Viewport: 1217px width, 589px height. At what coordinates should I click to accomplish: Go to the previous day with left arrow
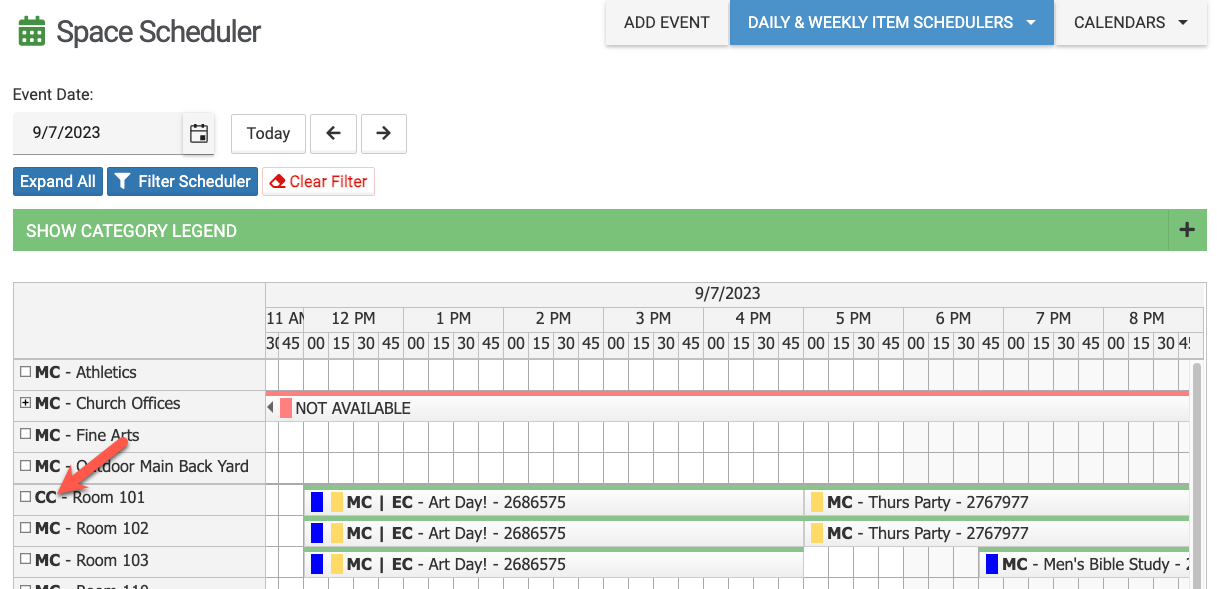334,133
